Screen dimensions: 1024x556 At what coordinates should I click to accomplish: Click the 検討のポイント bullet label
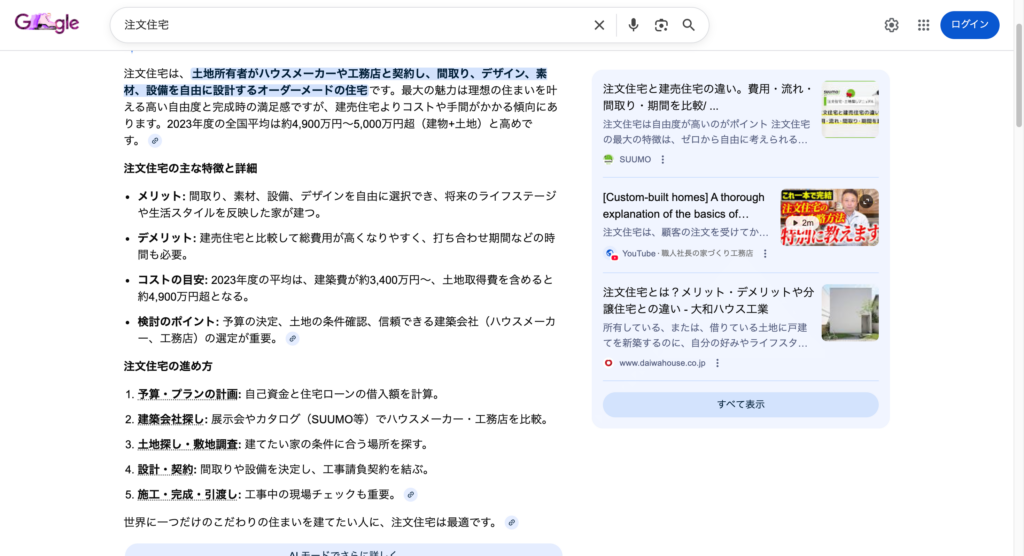[177, 321]
